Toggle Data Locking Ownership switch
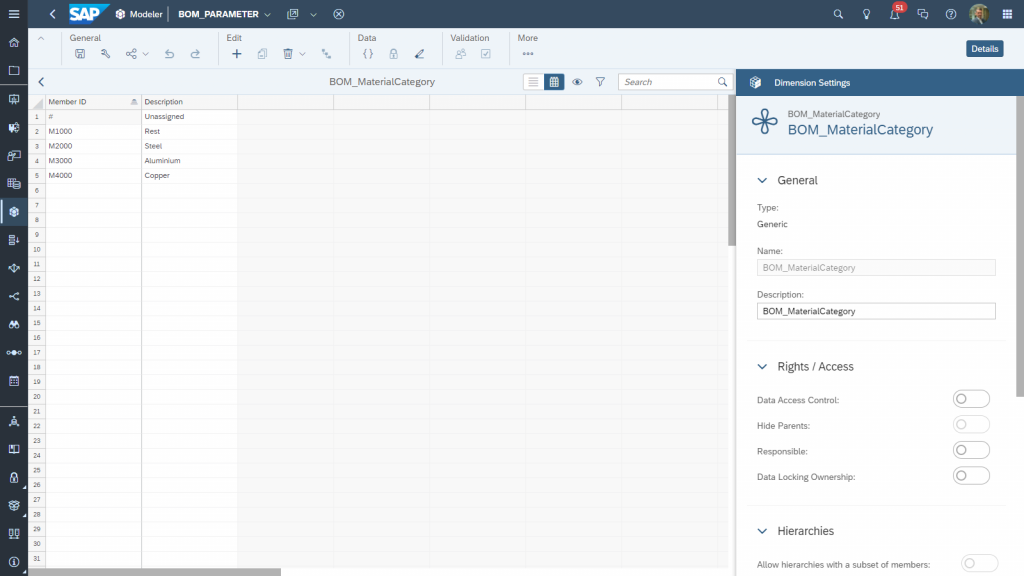The image size is (1024, 576). pos(971,476)
